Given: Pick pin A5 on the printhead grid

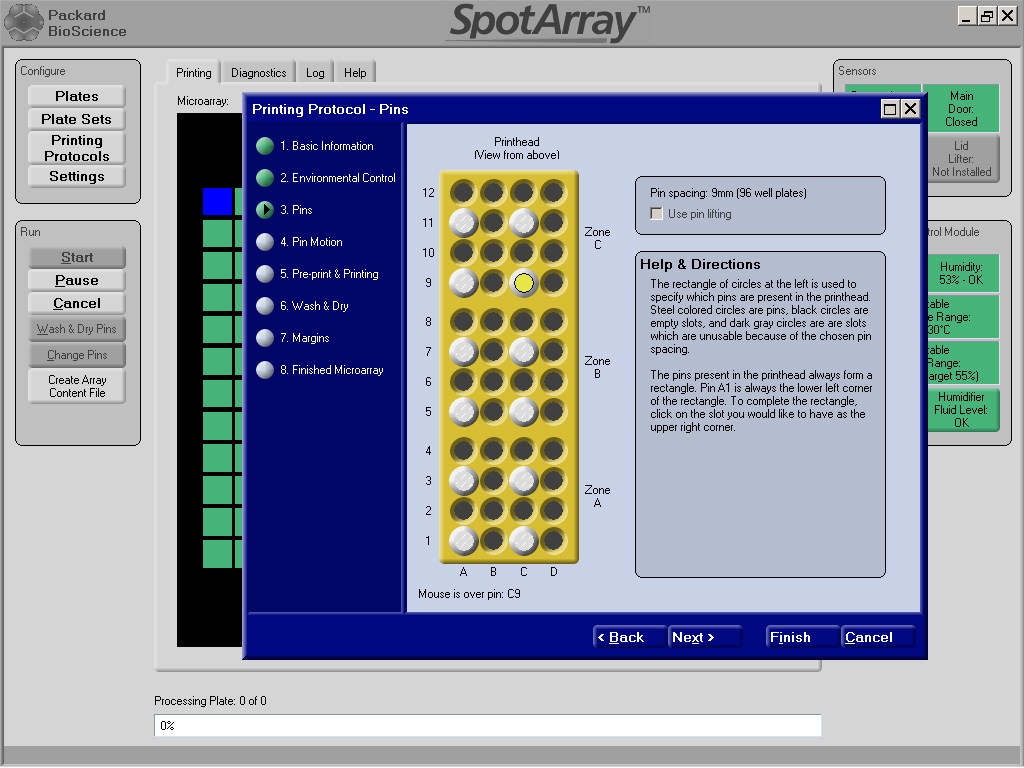Looking at the screenshot, I should [463, 411].
